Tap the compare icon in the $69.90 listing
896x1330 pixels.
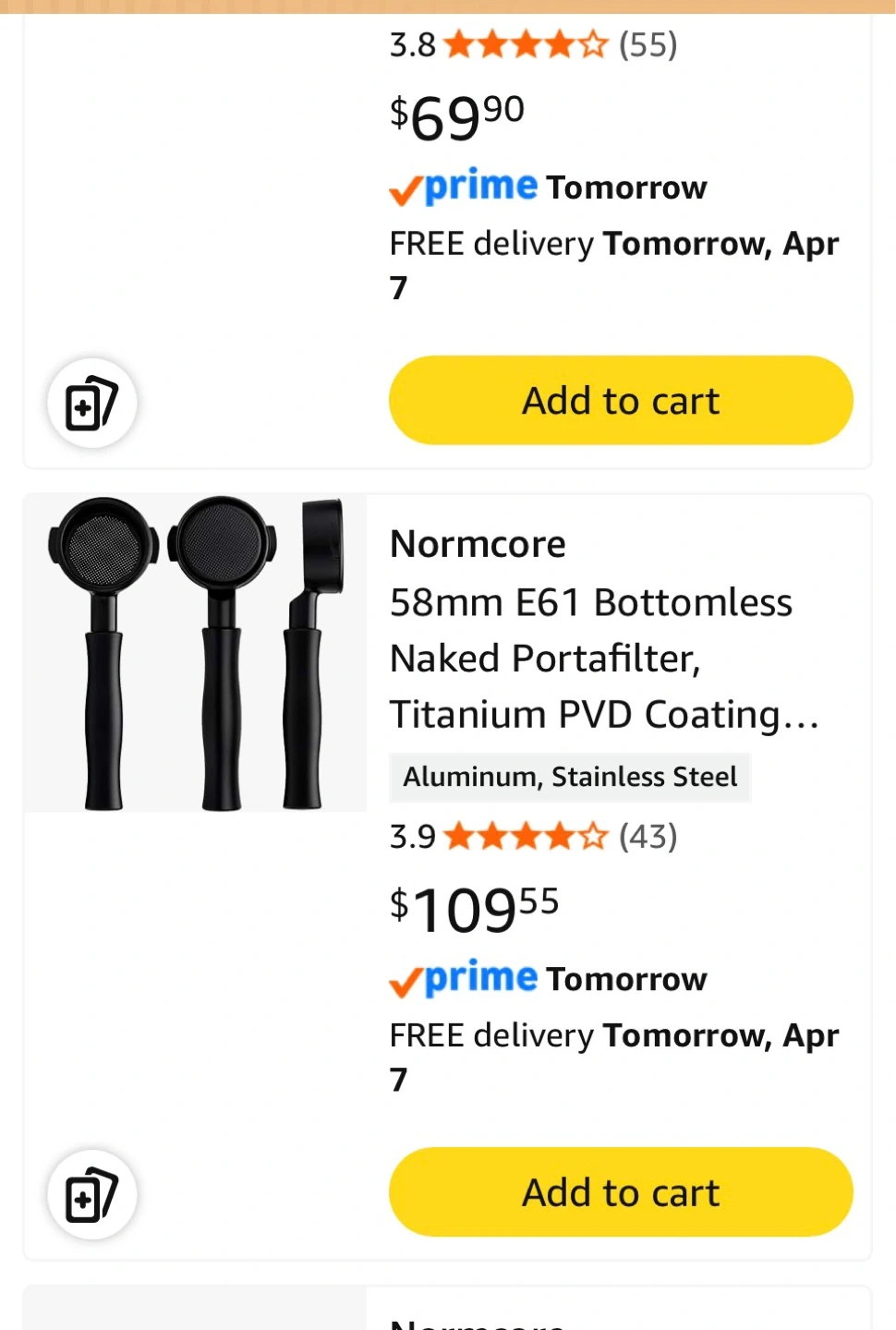(x=91, y=404)
